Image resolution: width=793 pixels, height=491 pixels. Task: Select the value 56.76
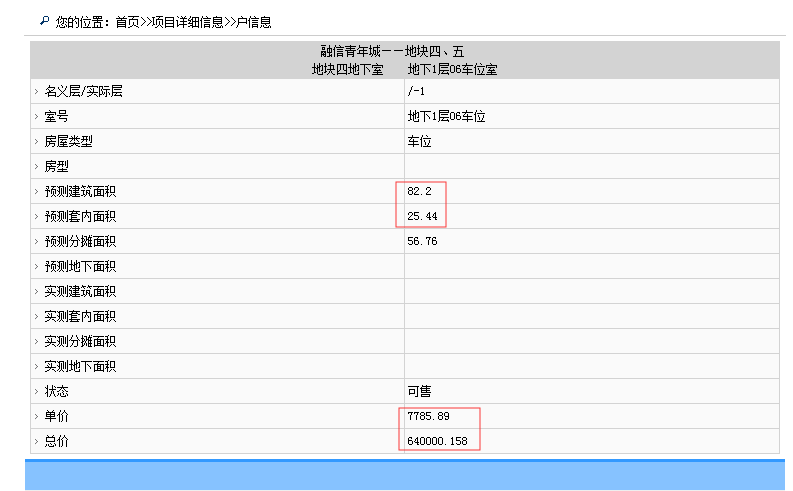pyautogui.click(x=422, y=241)
